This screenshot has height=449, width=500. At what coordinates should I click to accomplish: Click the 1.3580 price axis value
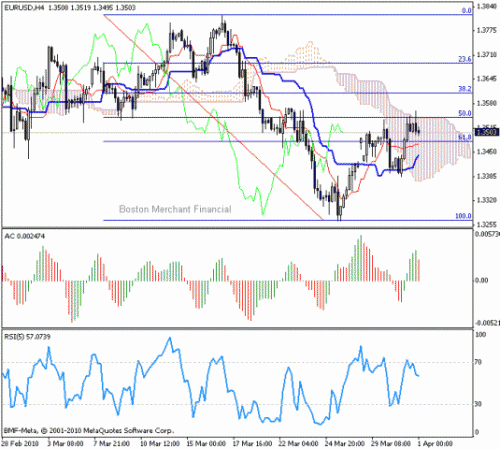click(x=487, y=103)
